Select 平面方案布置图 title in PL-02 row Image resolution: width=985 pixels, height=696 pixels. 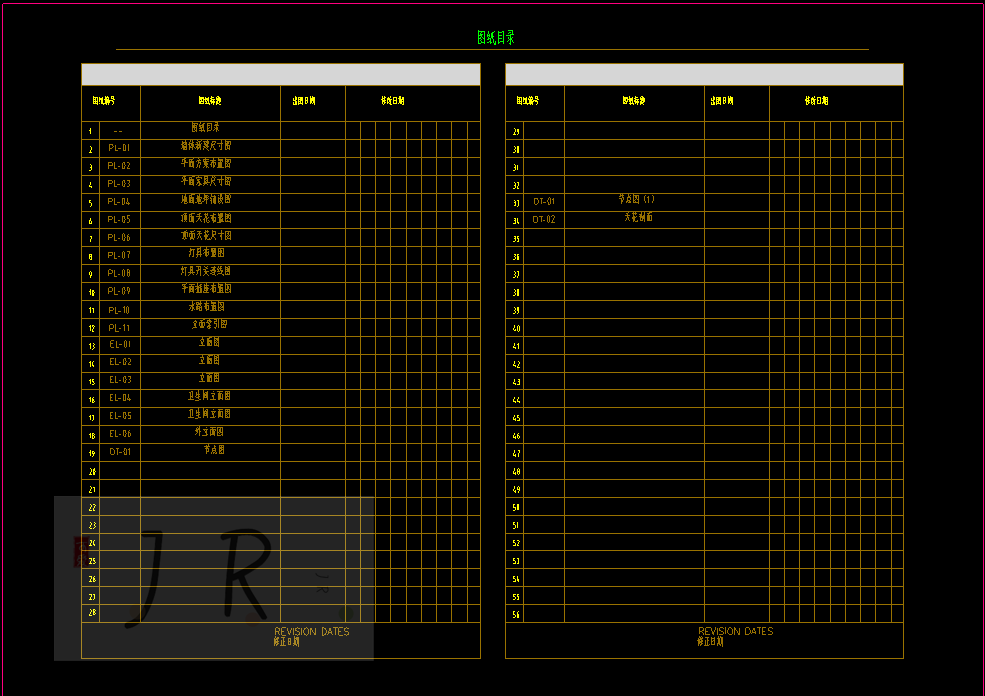click(206, 163)
